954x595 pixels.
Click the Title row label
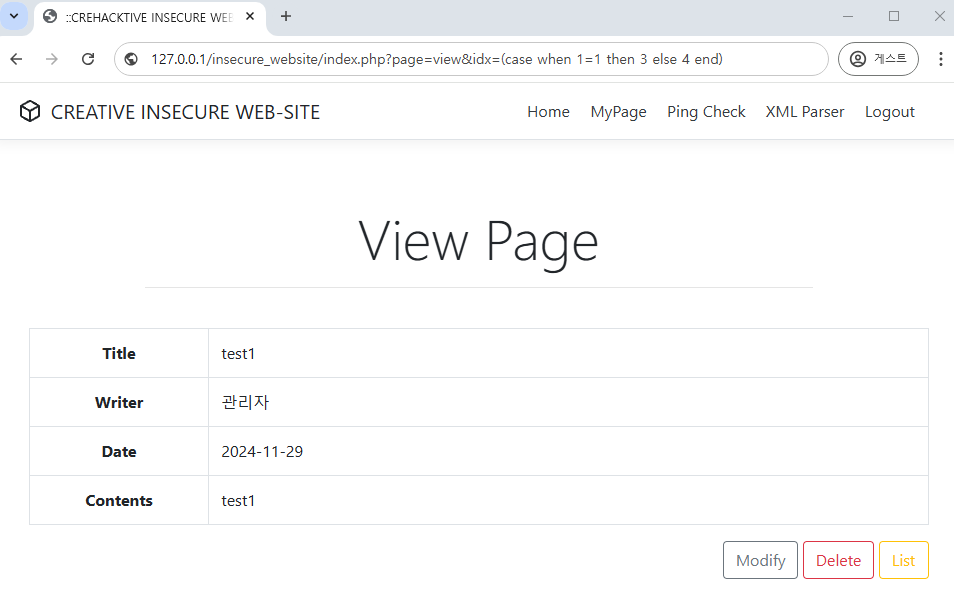(119, 353)
